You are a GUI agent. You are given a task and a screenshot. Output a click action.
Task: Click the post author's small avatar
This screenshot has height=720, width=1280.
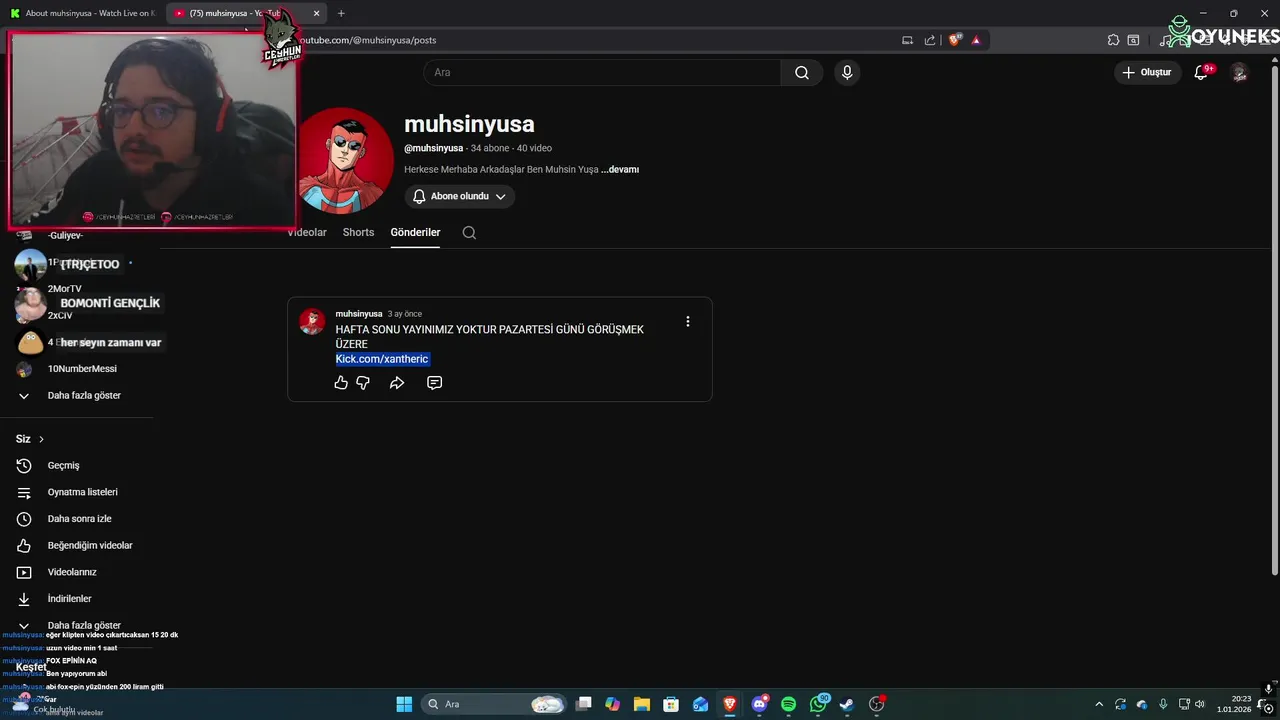312,321
